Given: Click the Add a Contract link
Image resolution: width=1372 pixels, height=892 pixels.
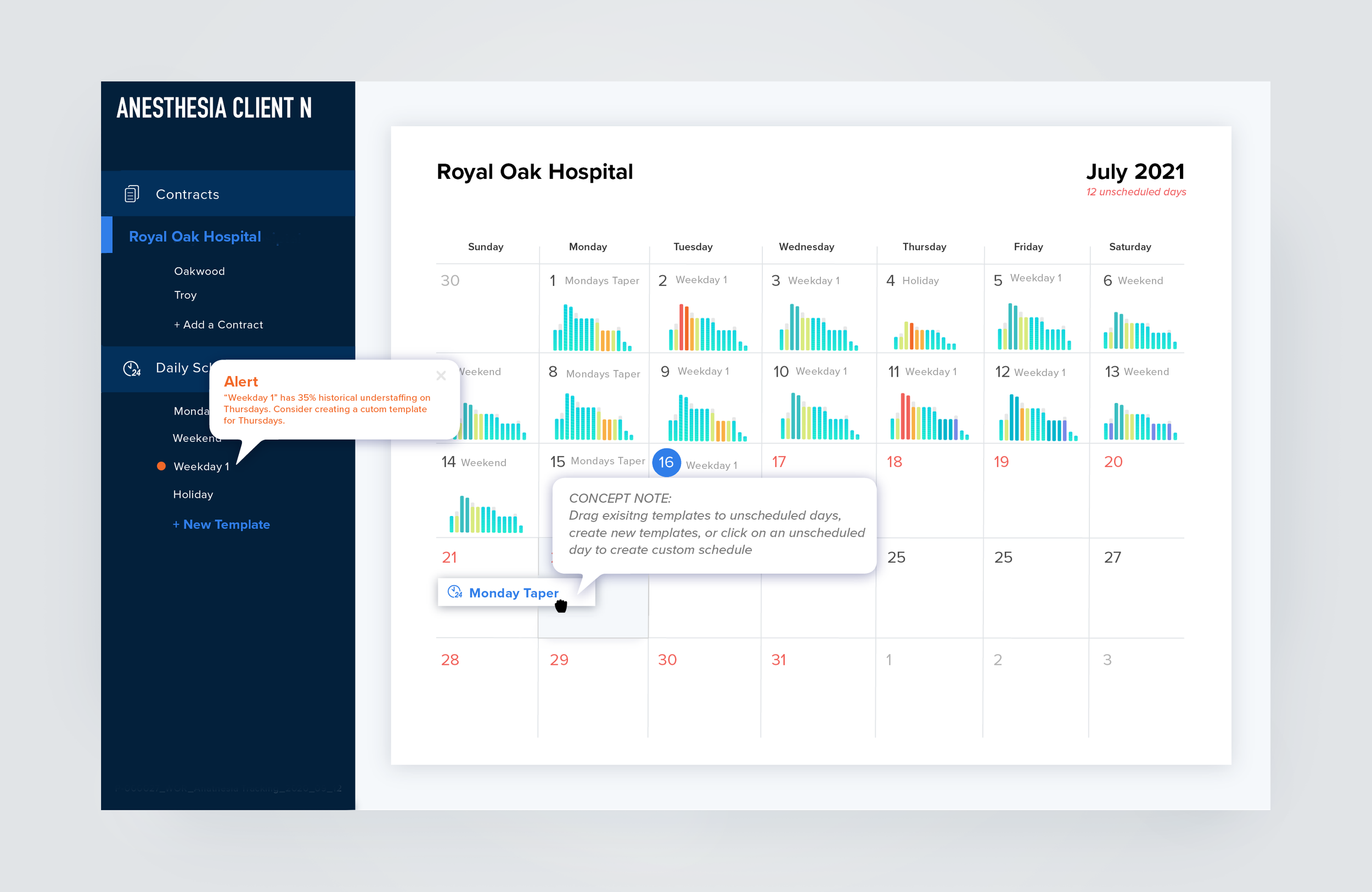Looking at the screenshot, I should [218, 324].
